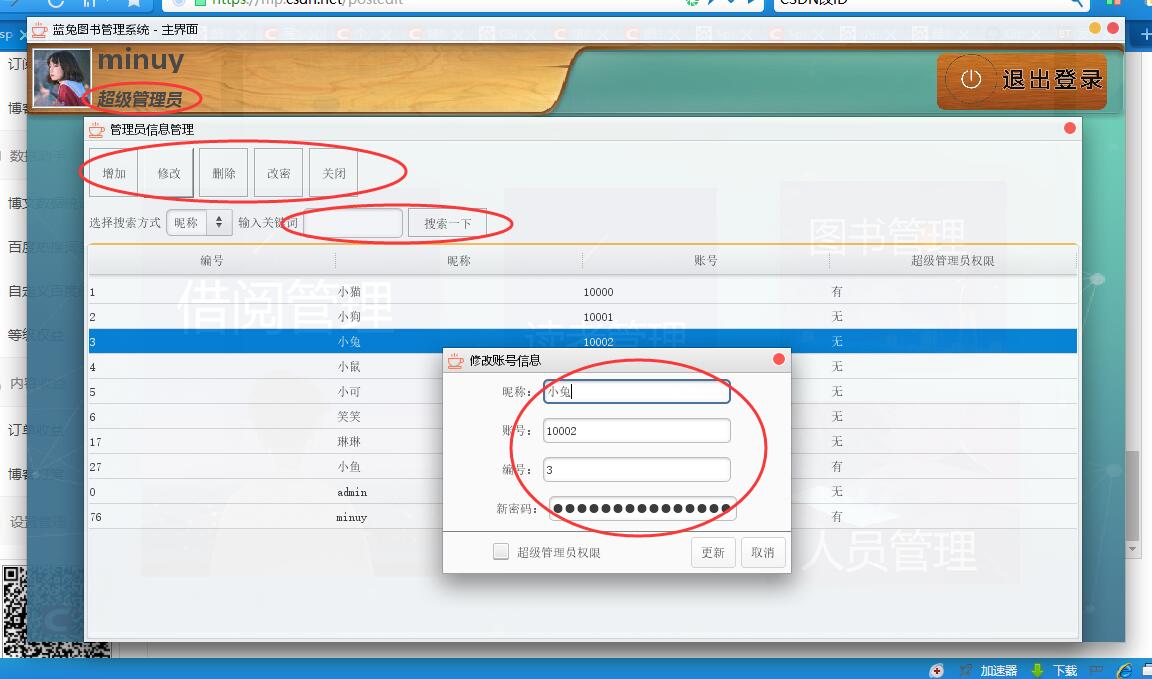Viewport: 1152px width, 679px height.
Task: Click the 昵称 column header
Action: 458,260
